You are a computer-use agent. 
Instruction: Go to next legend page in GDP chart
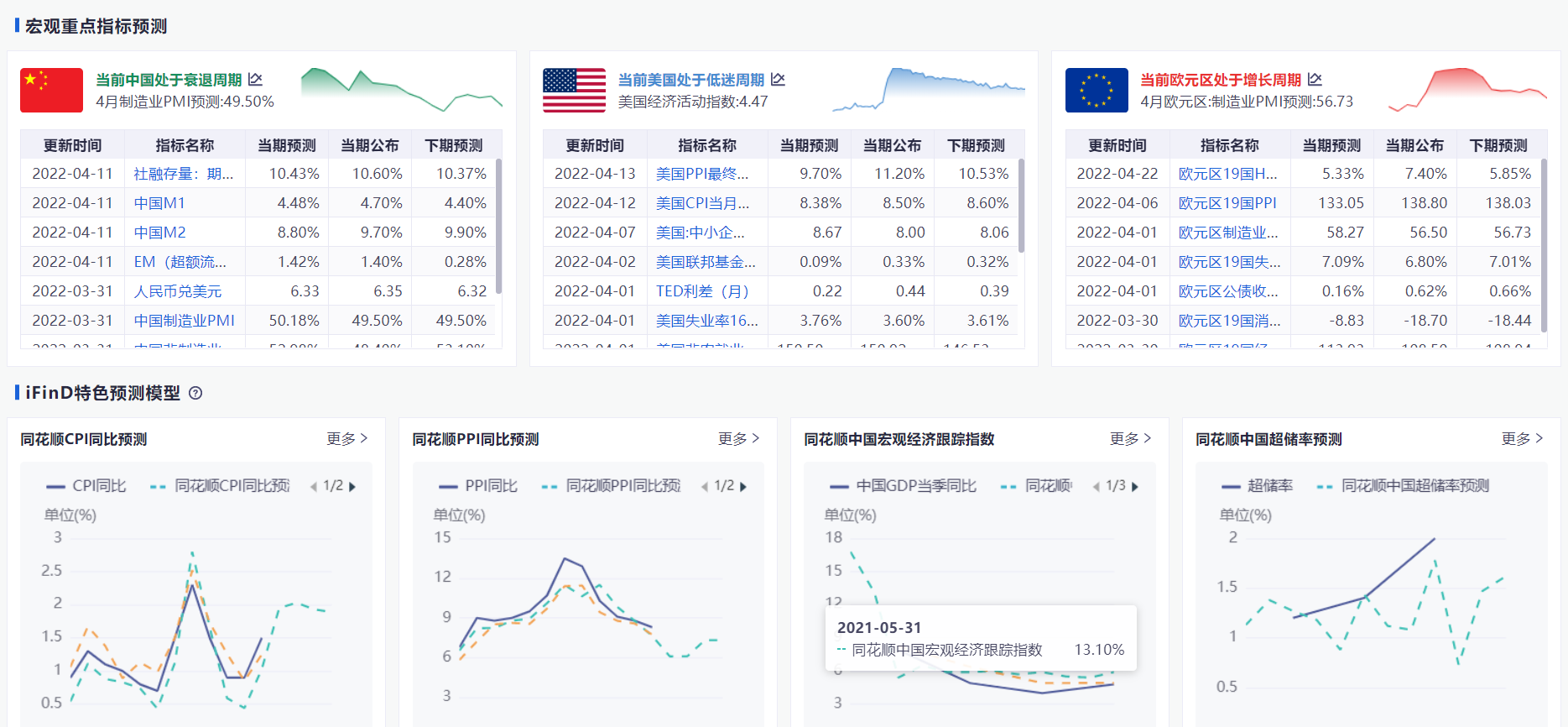tap(1135, 486)
